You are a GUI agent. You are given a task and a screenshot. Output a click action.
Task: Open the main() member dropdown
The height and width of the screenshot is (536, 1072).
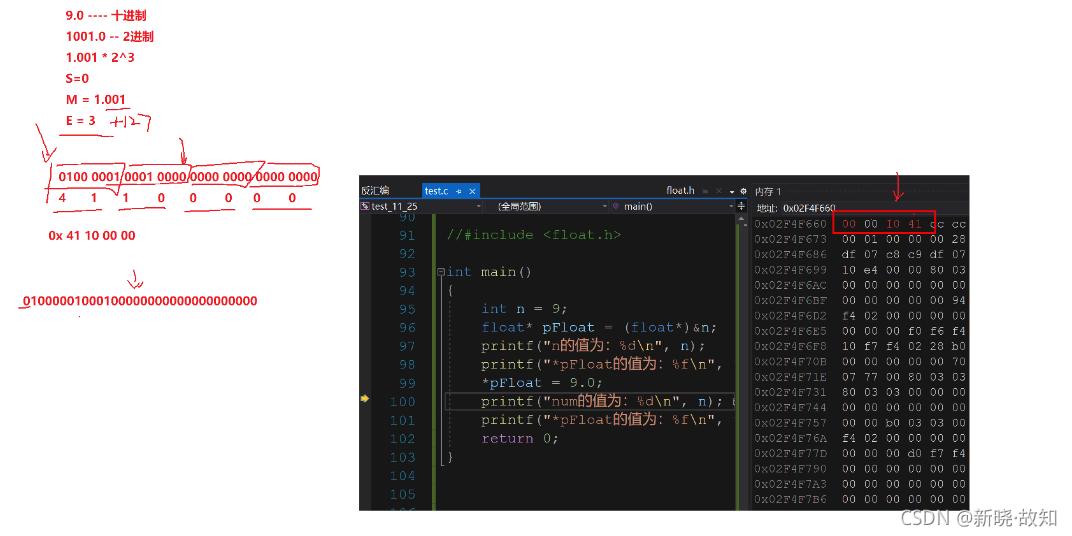tap(673, 206)
